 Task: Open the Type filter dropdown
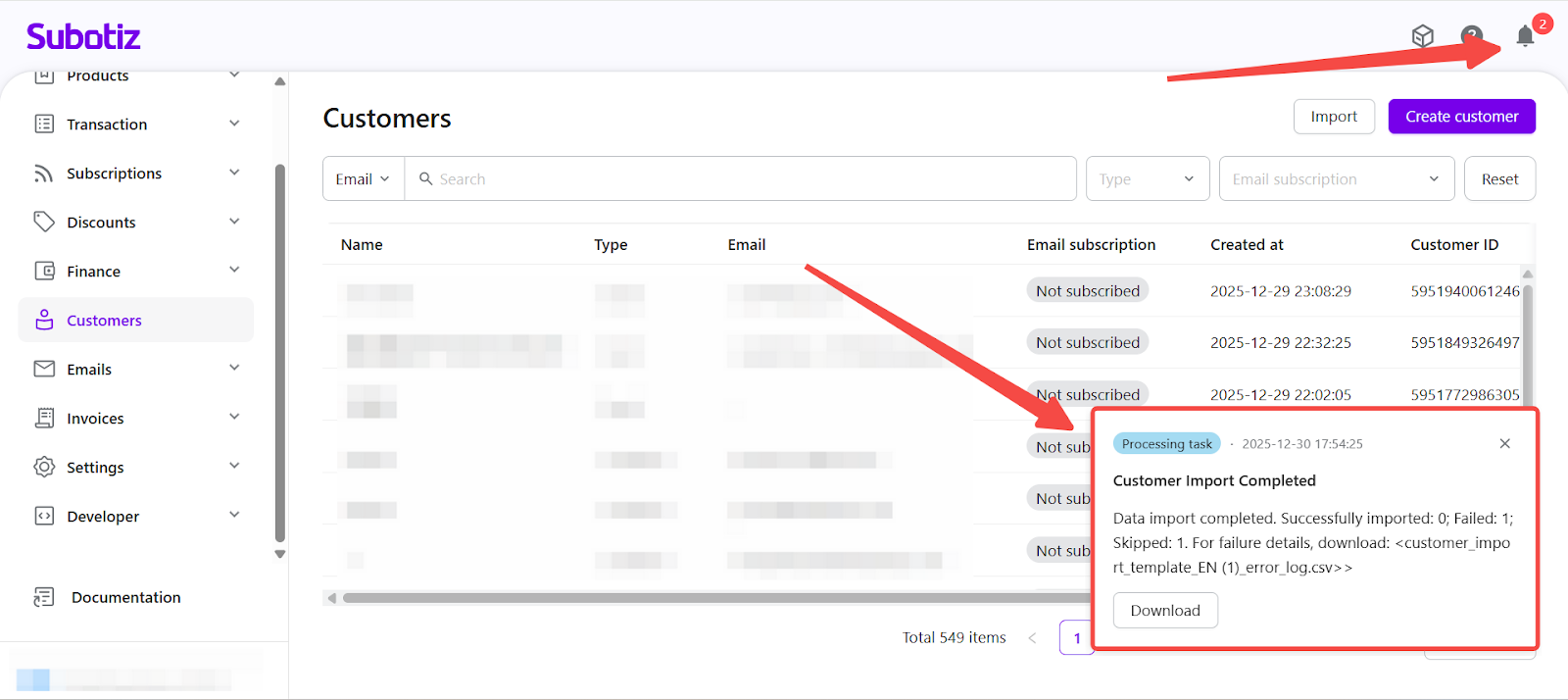click(x=1147, y=179)
